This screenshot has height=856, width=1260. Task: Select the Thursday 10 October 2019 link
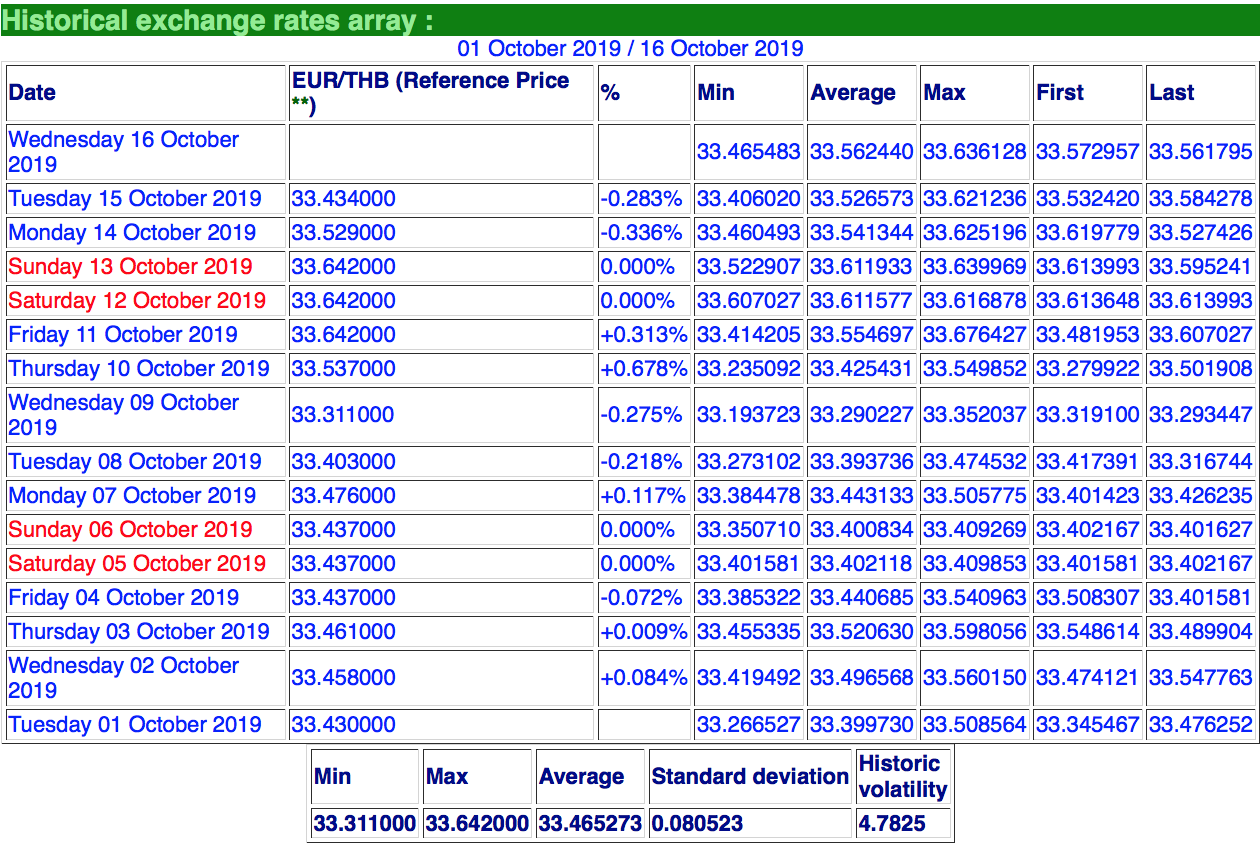point(139,369)
